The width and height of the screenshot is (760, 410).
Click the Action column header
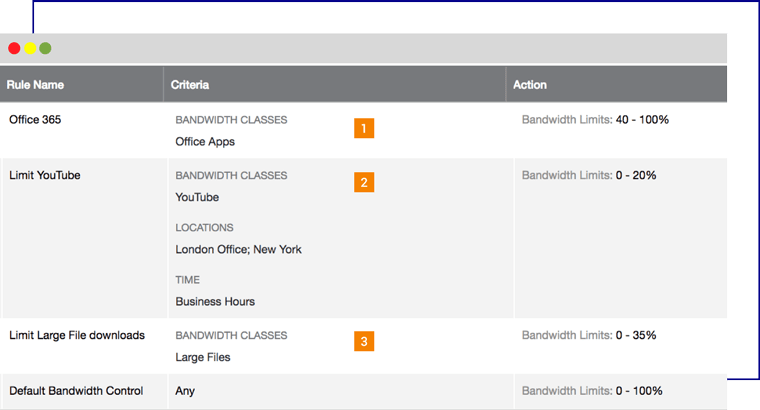530,85
